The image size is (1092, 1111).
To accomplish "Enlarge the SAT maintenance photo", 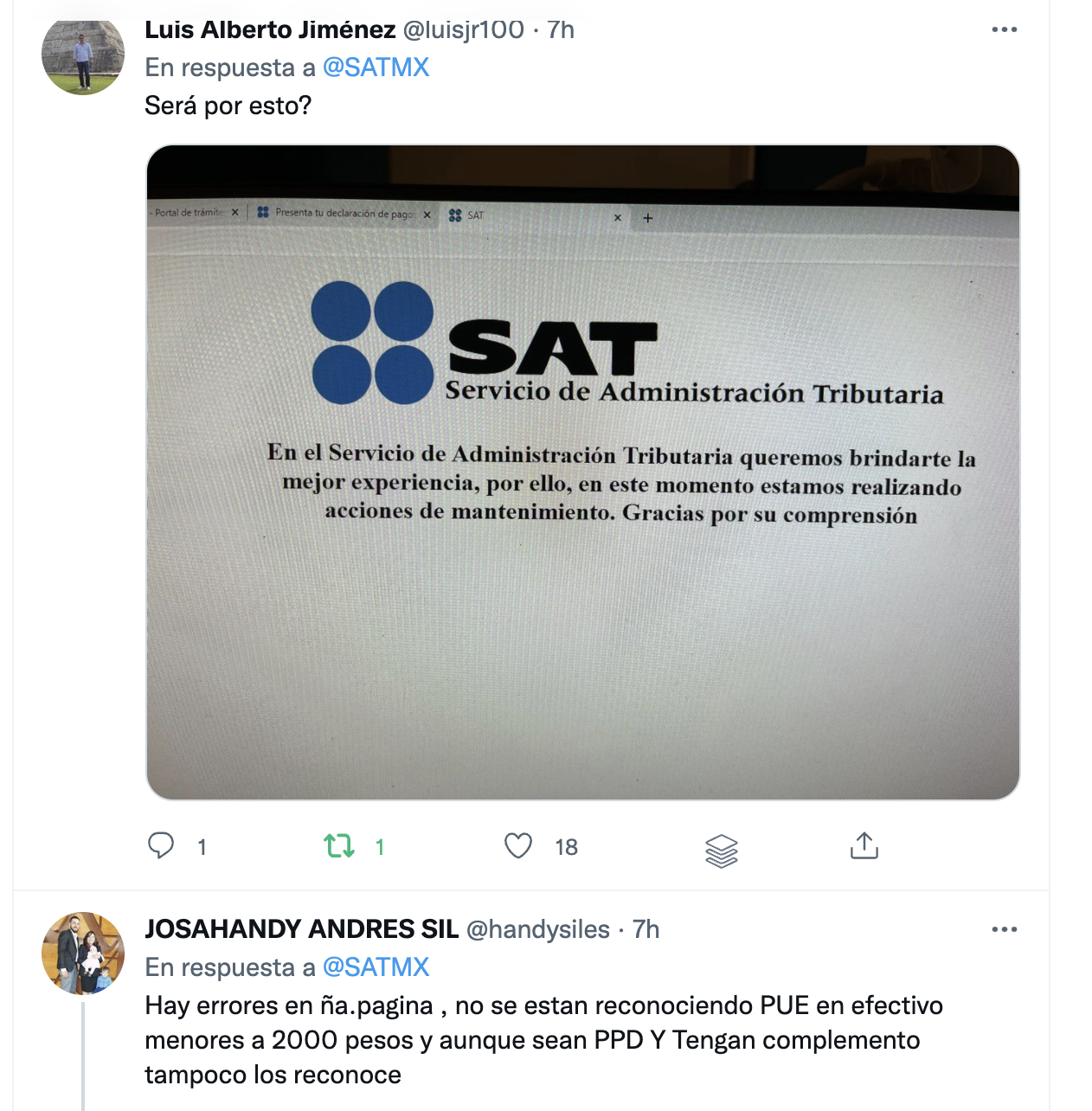I will 583,472.
